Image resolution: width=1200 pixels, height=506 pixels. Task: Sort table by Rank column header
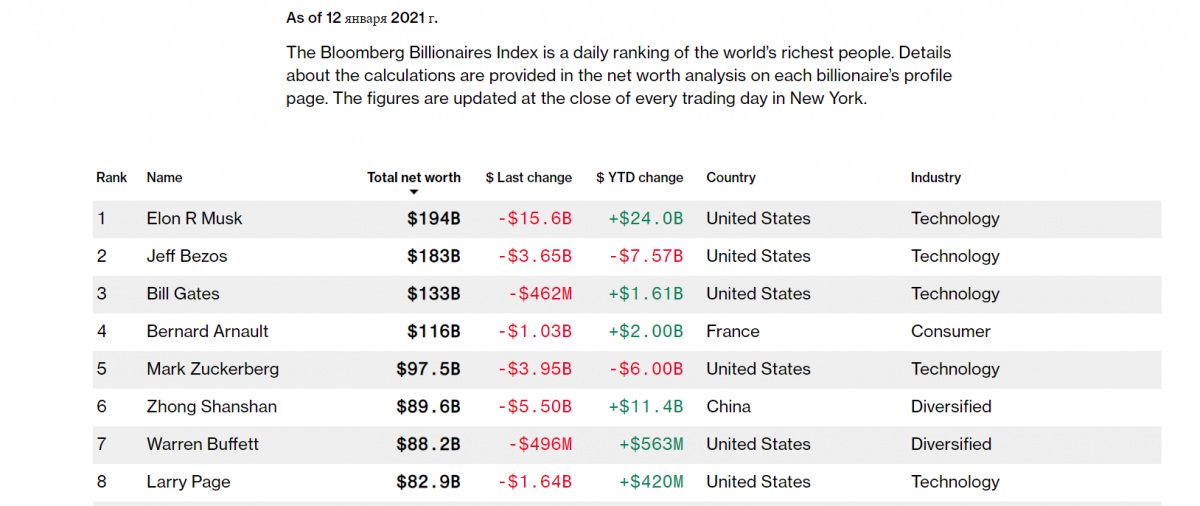click(111, 177)
